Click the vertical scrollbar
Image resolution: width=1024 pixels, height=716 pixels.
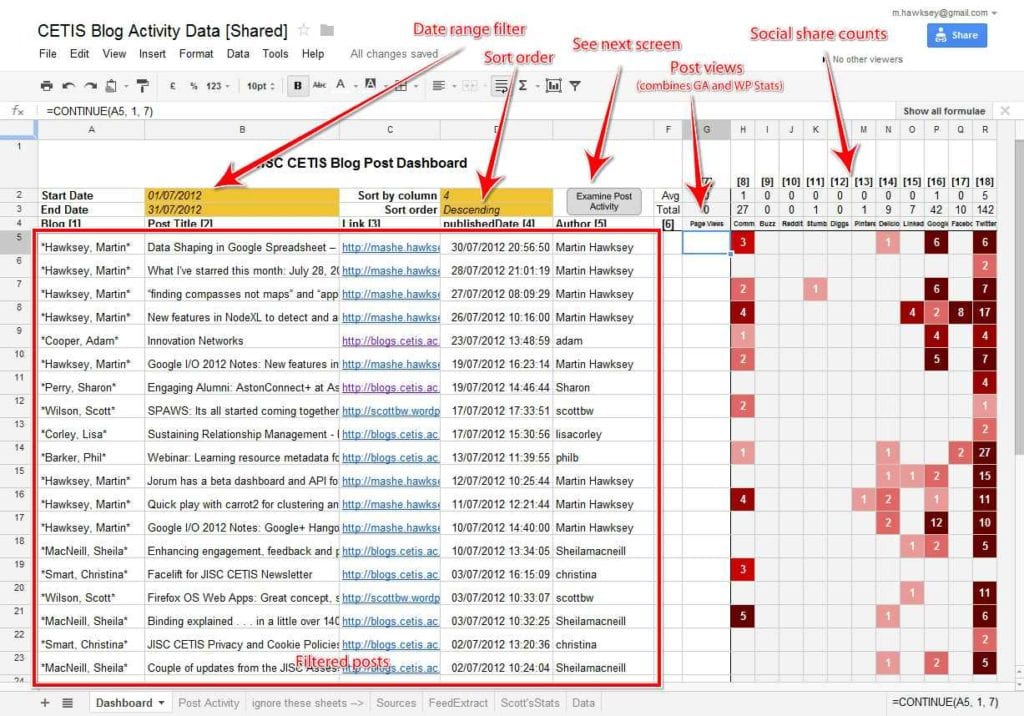1019,296
